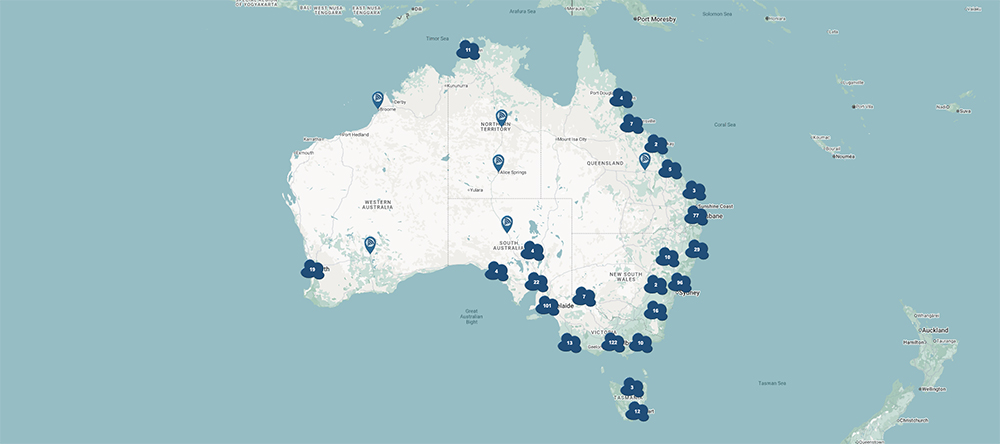The width and height of the screenshot is (1000, 444).
Task: Click the pin above South Australia label
Action: click(507, 223)
